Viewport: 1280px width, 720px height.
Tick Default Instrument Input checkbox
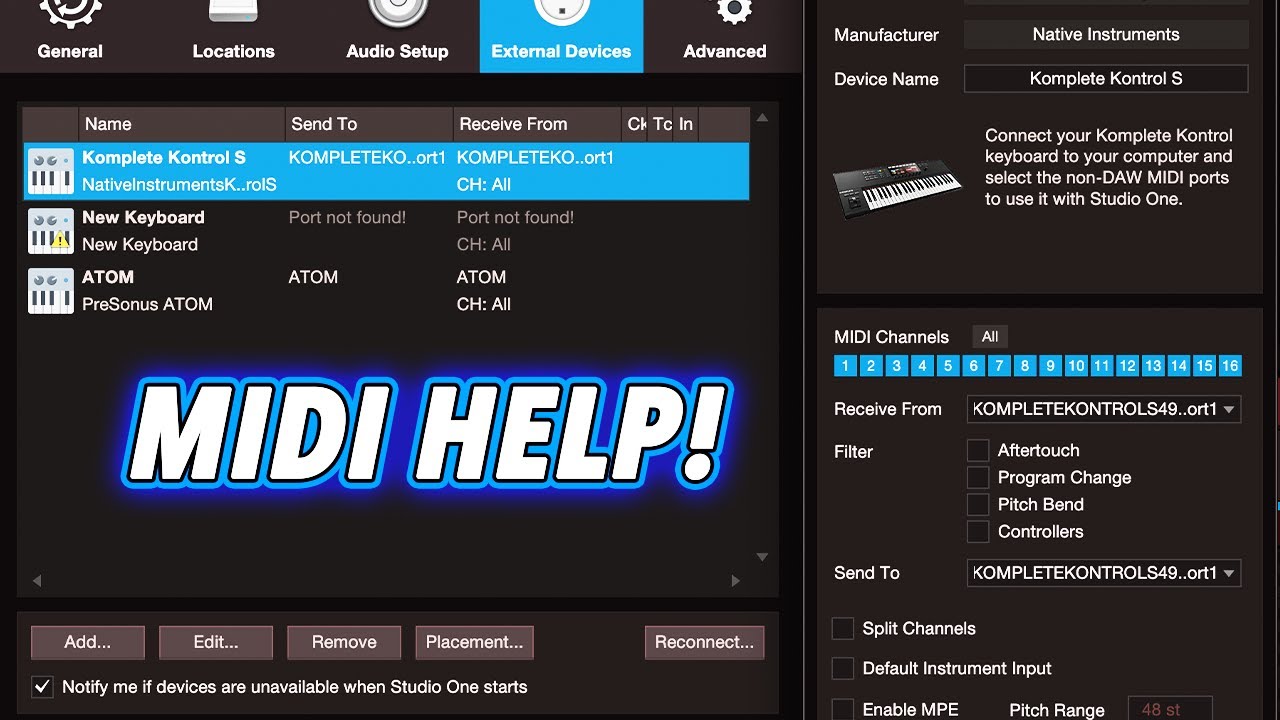(x=843, y=668)
